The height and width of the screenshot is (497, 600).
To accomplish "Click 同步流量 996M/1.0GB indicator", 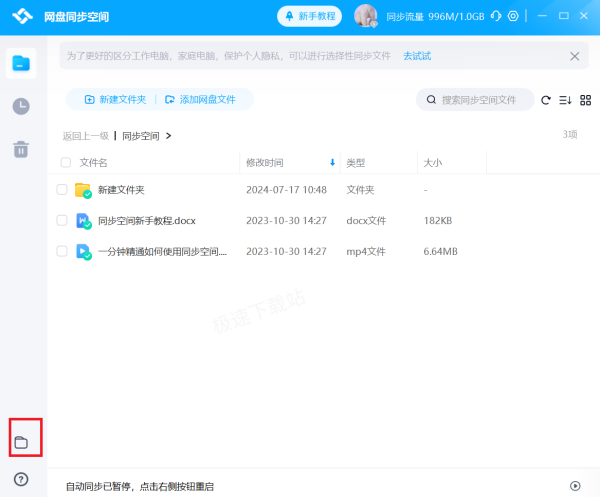I will coord(435,16).
